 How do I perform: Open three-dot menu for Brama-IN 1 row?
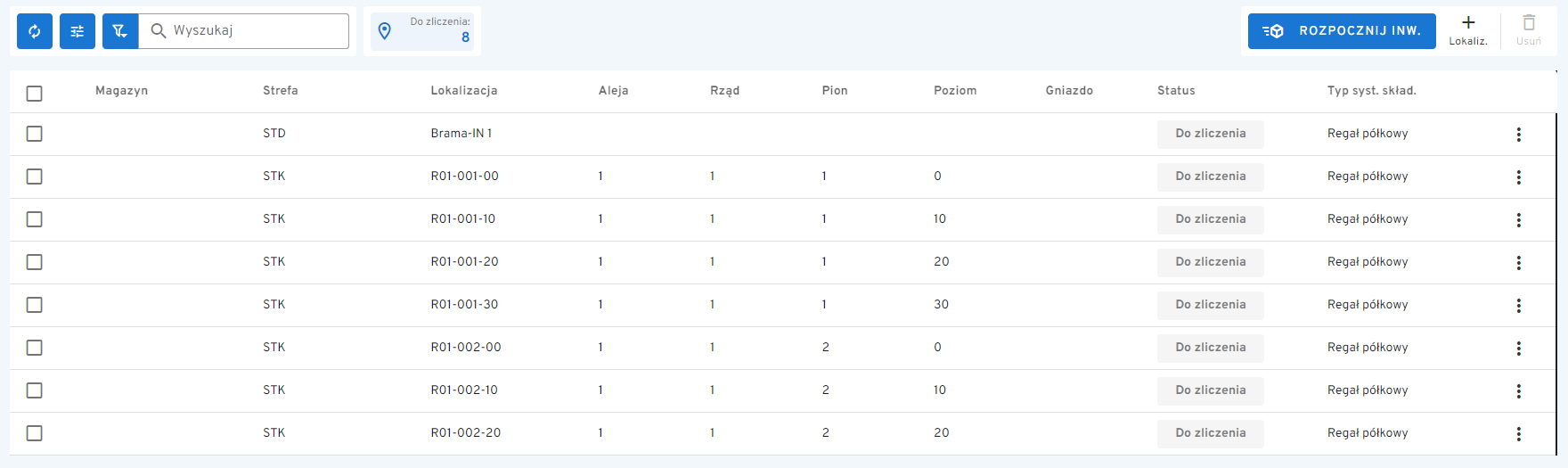point(1518,135)
